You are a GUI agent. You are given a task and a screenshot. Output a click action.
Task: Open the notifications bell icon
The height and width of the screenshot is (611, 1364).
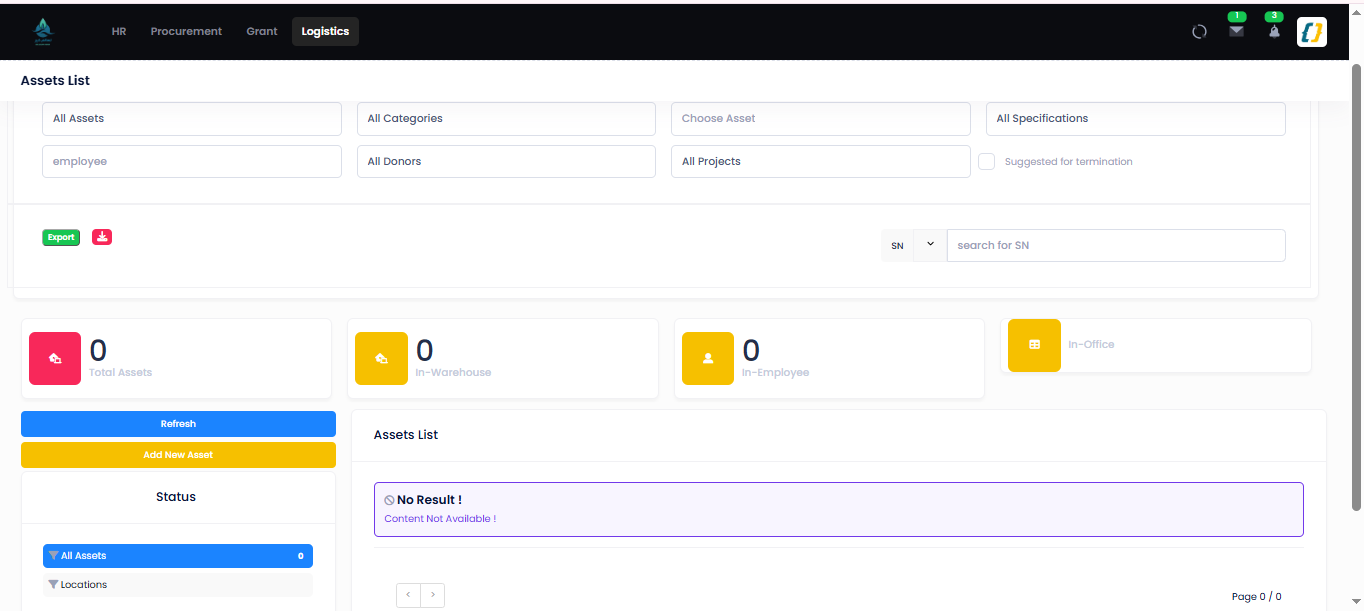click(1274, 31)
